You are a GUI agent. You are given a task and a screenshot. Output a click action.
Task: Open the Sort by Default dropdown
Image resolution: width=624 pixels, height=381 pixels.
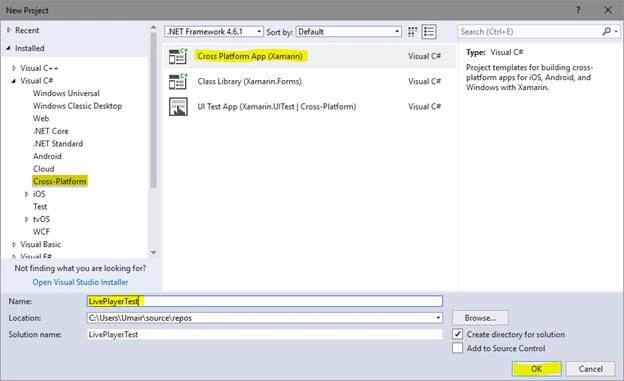click(x=349, y=31)
